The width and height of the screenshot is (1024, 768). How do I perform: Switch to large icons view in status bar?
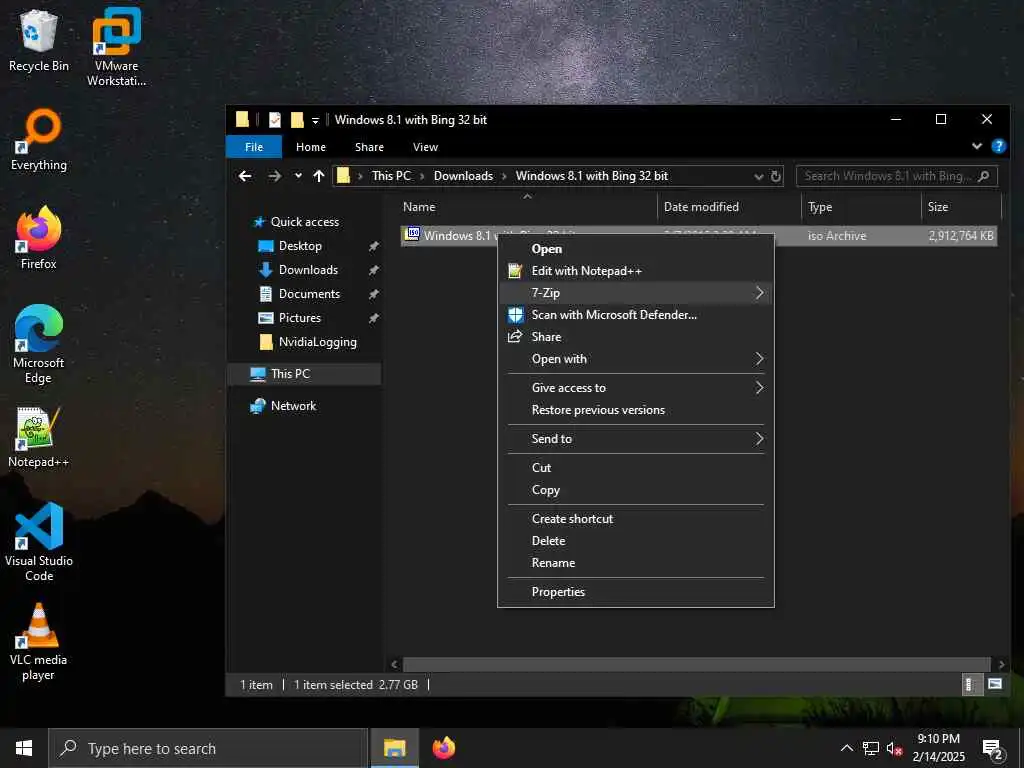point(995,684)
